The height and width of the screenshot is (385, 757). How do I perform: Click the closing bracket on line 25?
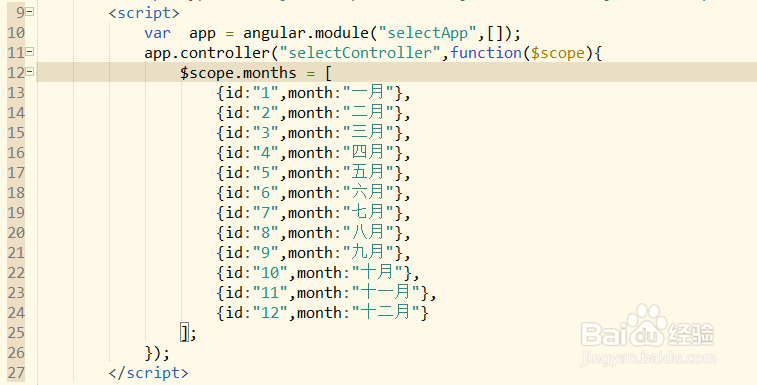coord(184,333)
